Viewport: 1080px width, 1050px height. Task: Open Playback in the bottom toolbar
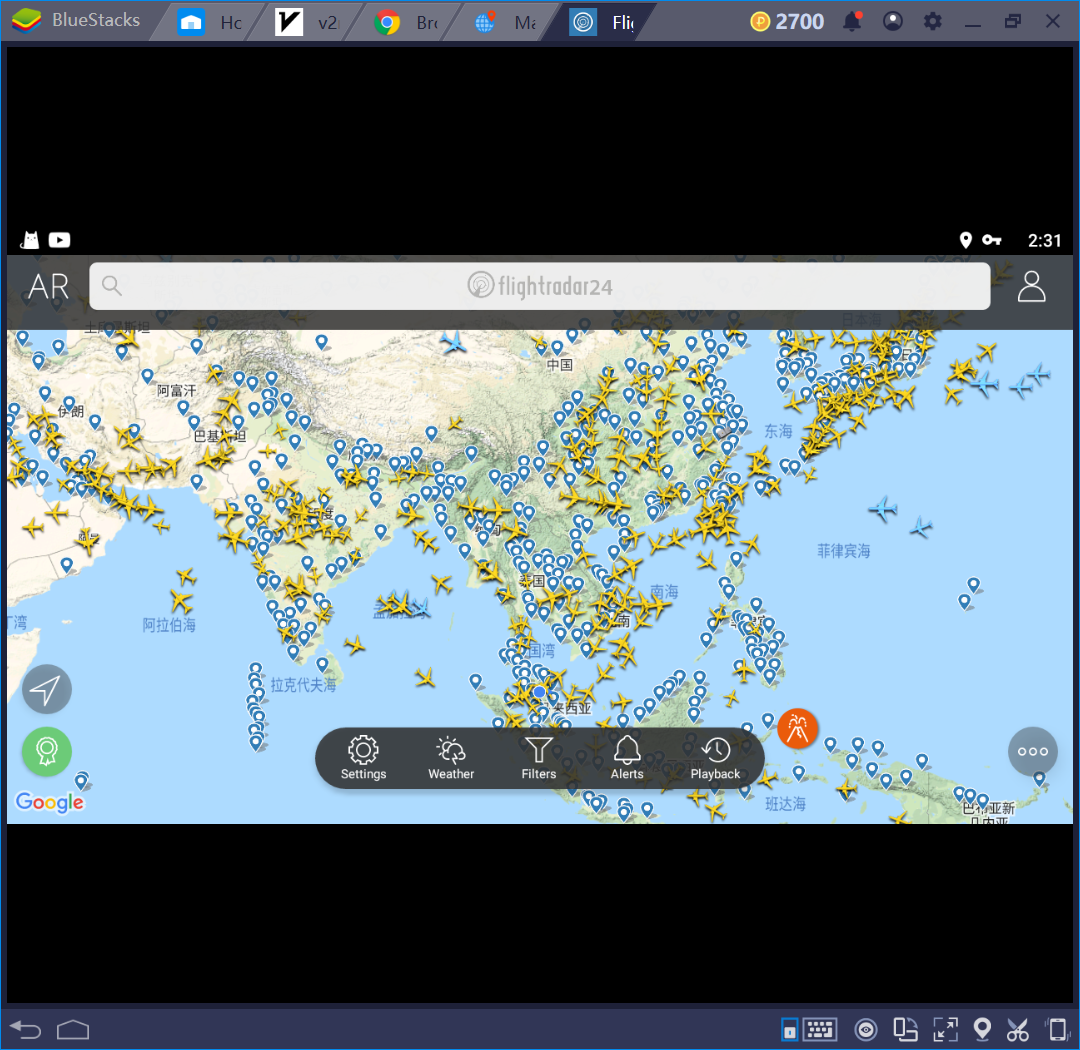pyautogui.click(x=715, y=758)
